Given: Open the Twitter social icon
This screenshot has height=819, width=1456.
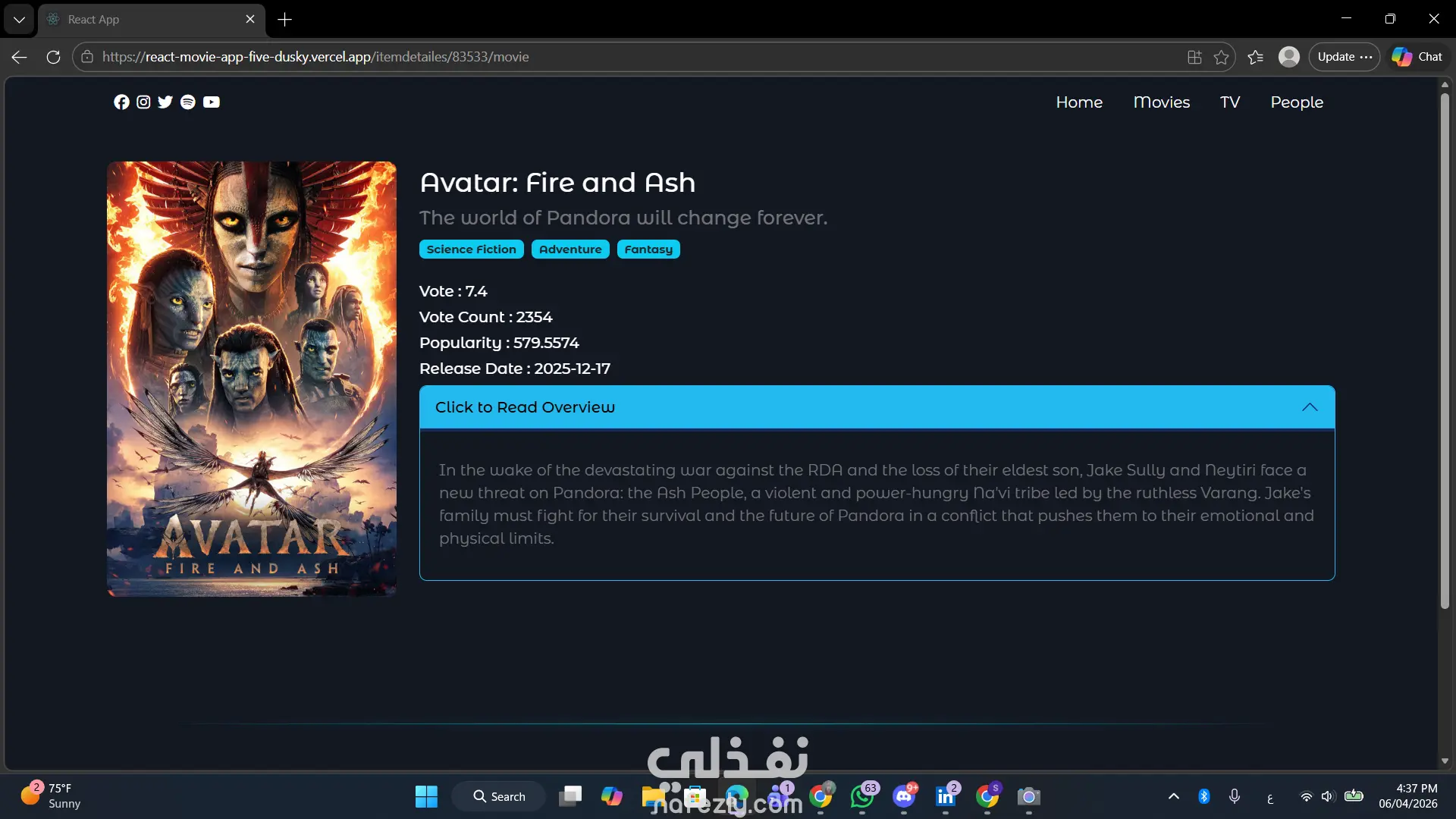Looking at the screenshot, I should [x=165, y=102].
